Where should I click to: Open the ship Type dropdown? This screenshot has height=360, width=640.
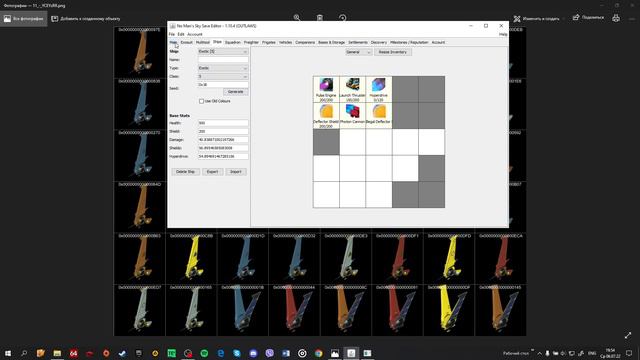point(223,68)
